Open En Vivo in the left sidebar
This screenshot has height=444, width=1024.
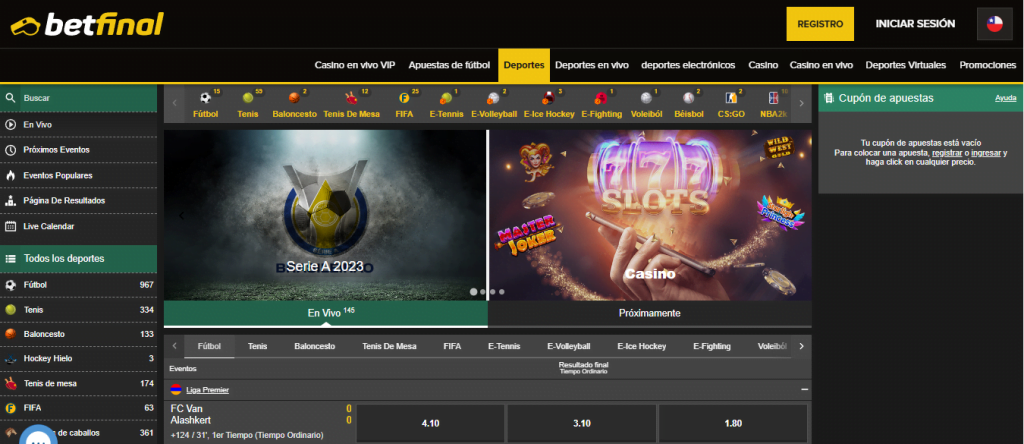coord(78,124)
